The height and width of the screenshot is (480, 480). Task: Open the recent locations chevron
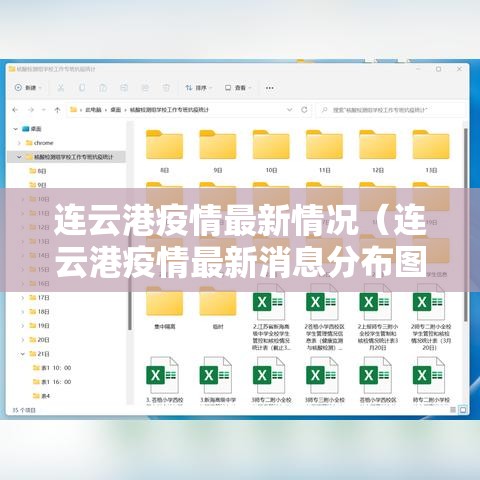tap(44, 110)
